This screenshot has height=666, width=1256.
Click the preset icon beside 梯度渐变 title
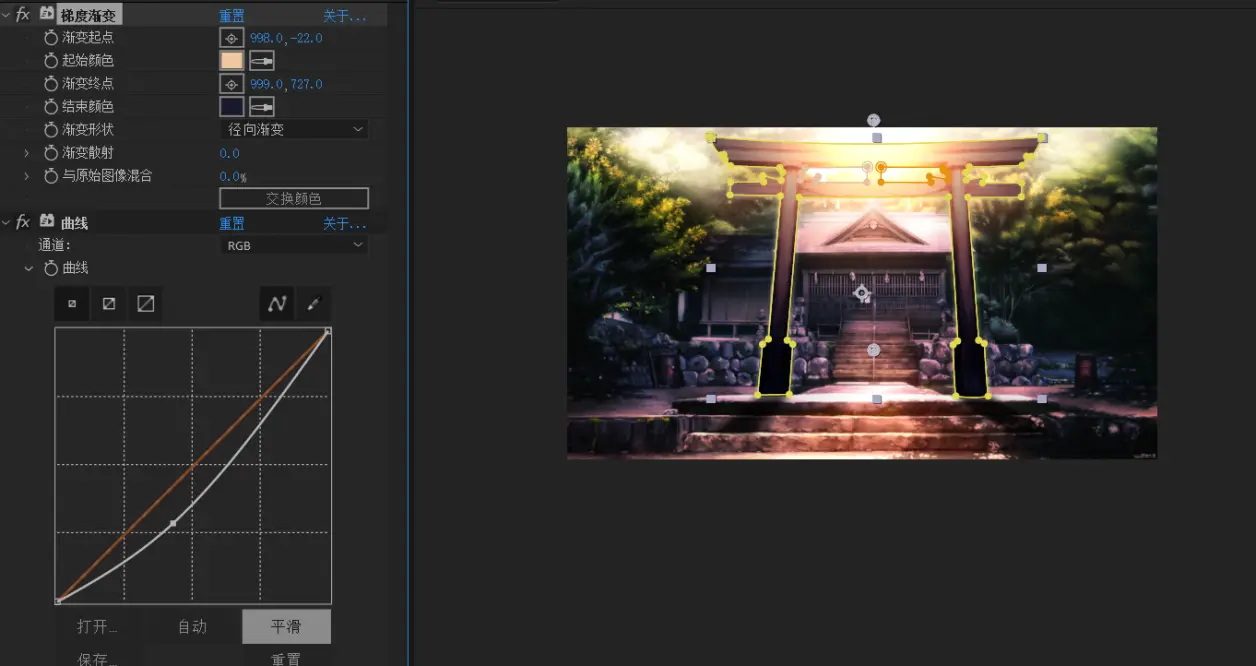point(47,14)
